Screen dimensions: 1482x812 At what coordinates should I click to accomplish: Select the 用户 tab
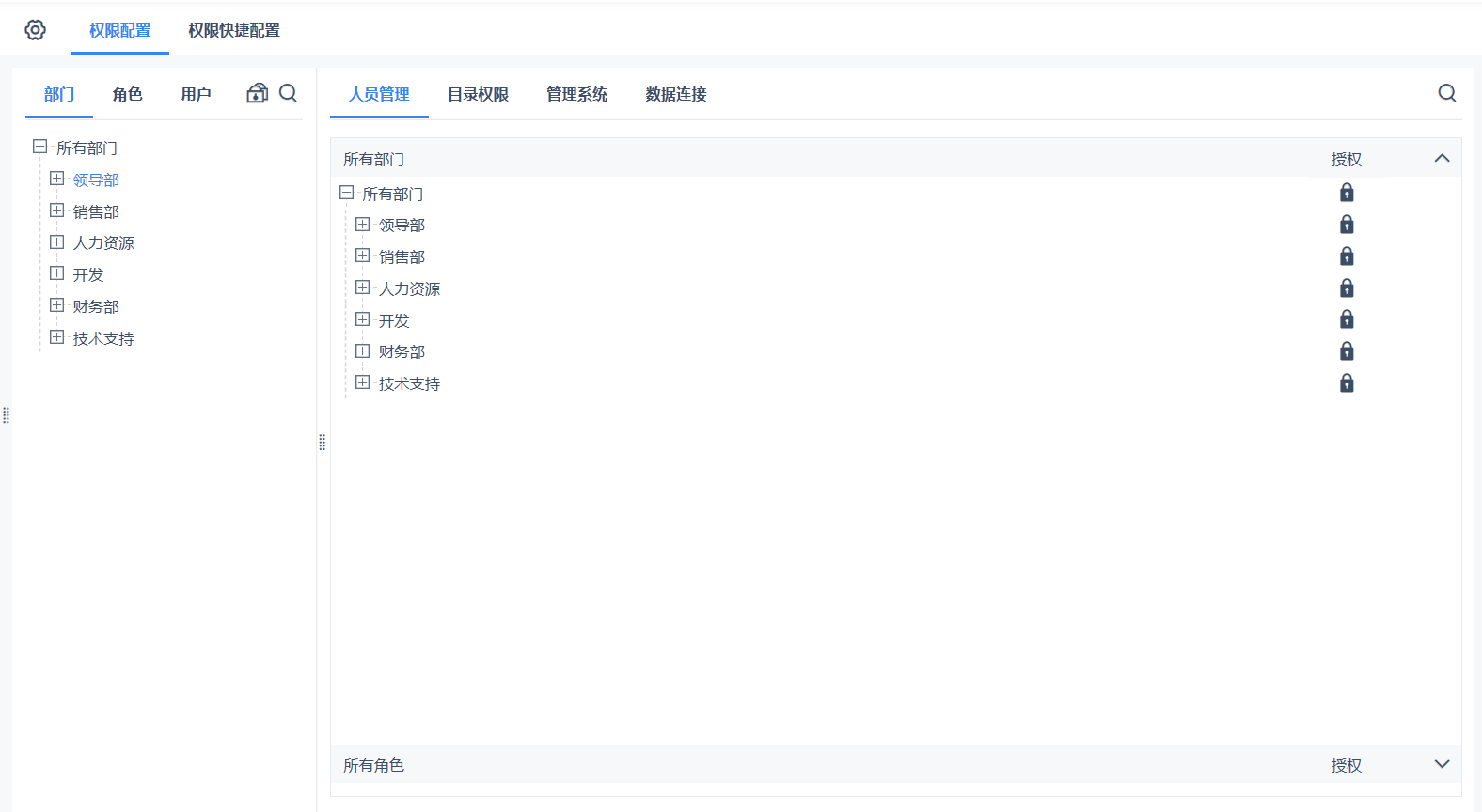coord(196,94)
